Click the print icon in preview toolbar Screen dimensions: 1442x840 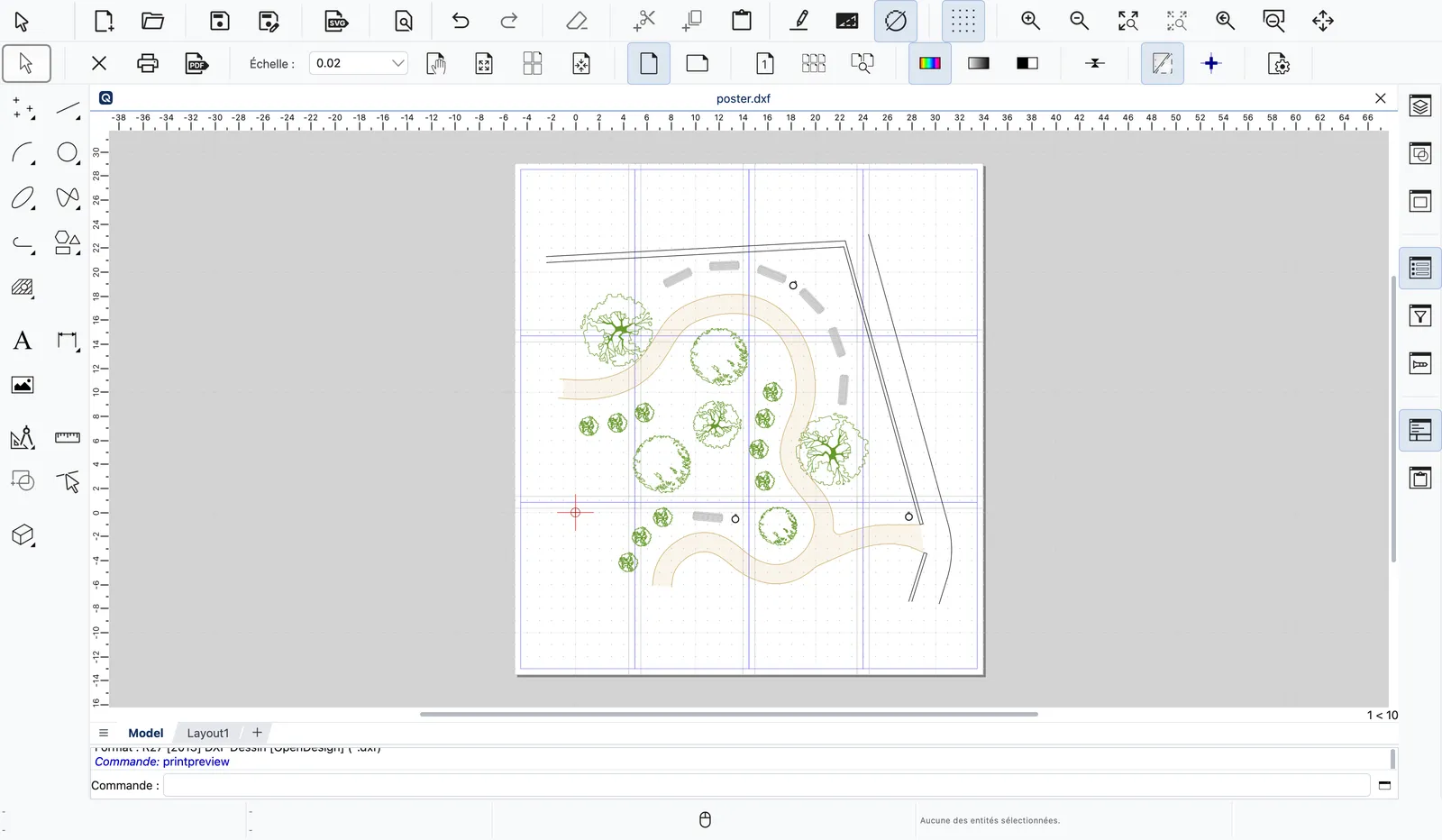(148, 63)
